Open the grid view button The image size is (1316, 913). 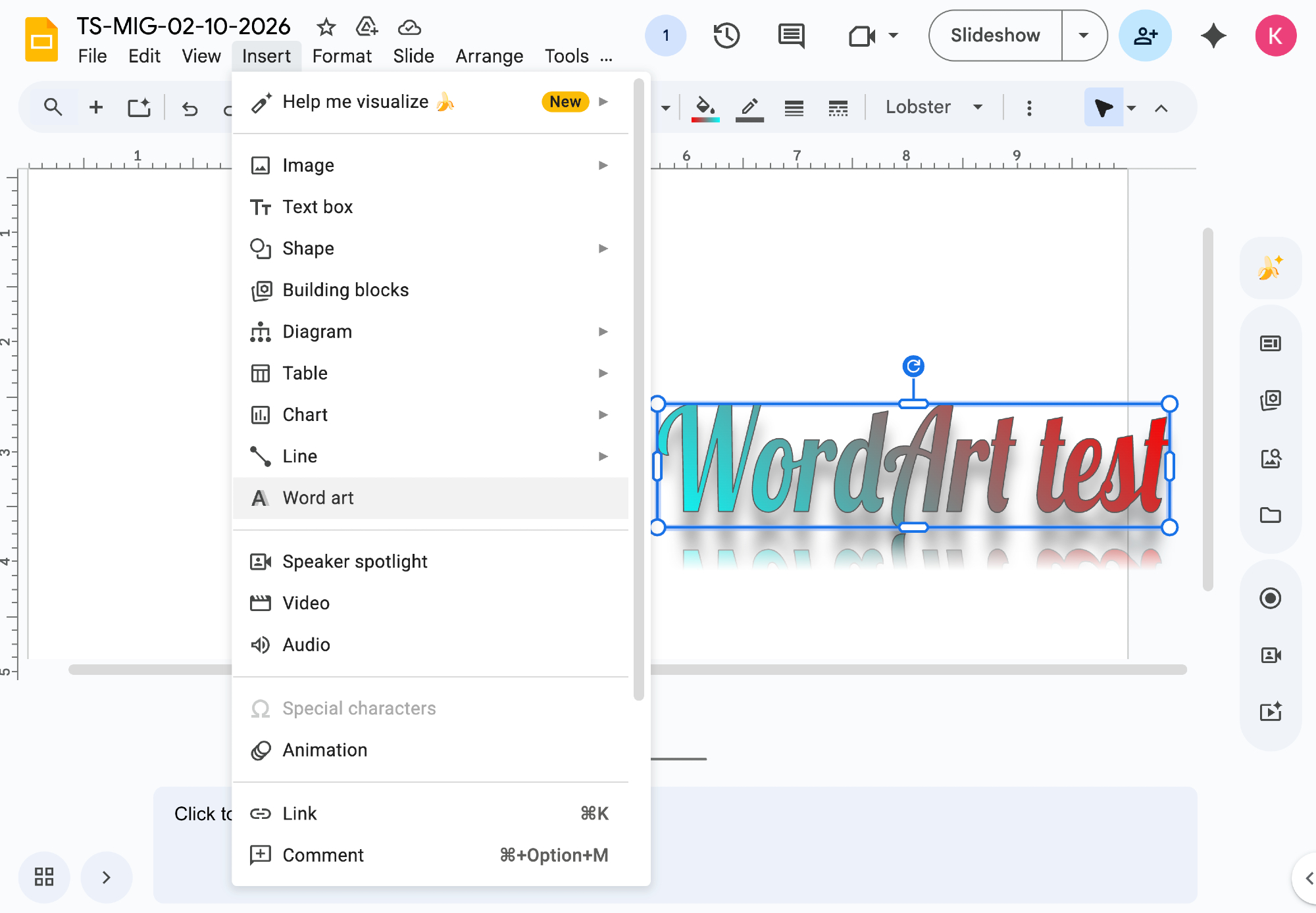point(44,876)
